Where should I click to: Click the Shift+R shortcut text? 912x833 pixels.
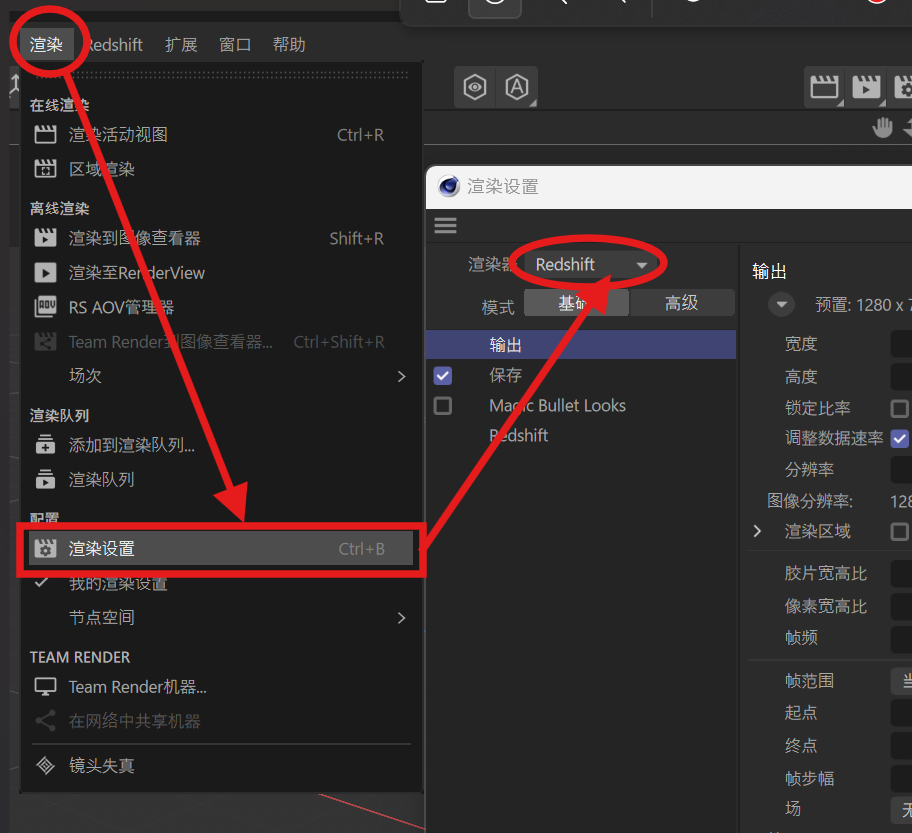tap(357, 238)
